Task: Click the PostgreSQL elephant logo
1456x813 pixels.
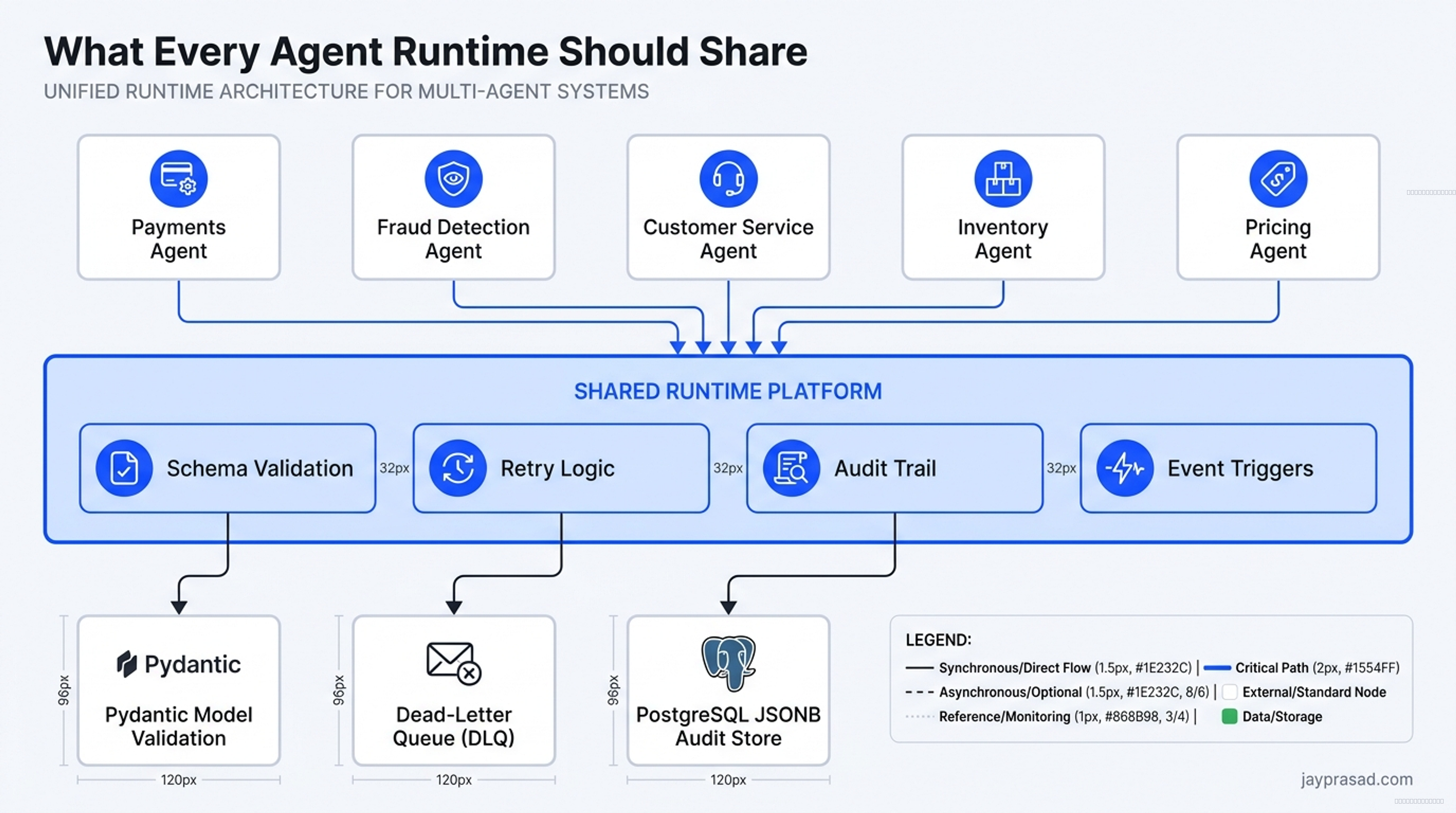Action: [728, 664]
